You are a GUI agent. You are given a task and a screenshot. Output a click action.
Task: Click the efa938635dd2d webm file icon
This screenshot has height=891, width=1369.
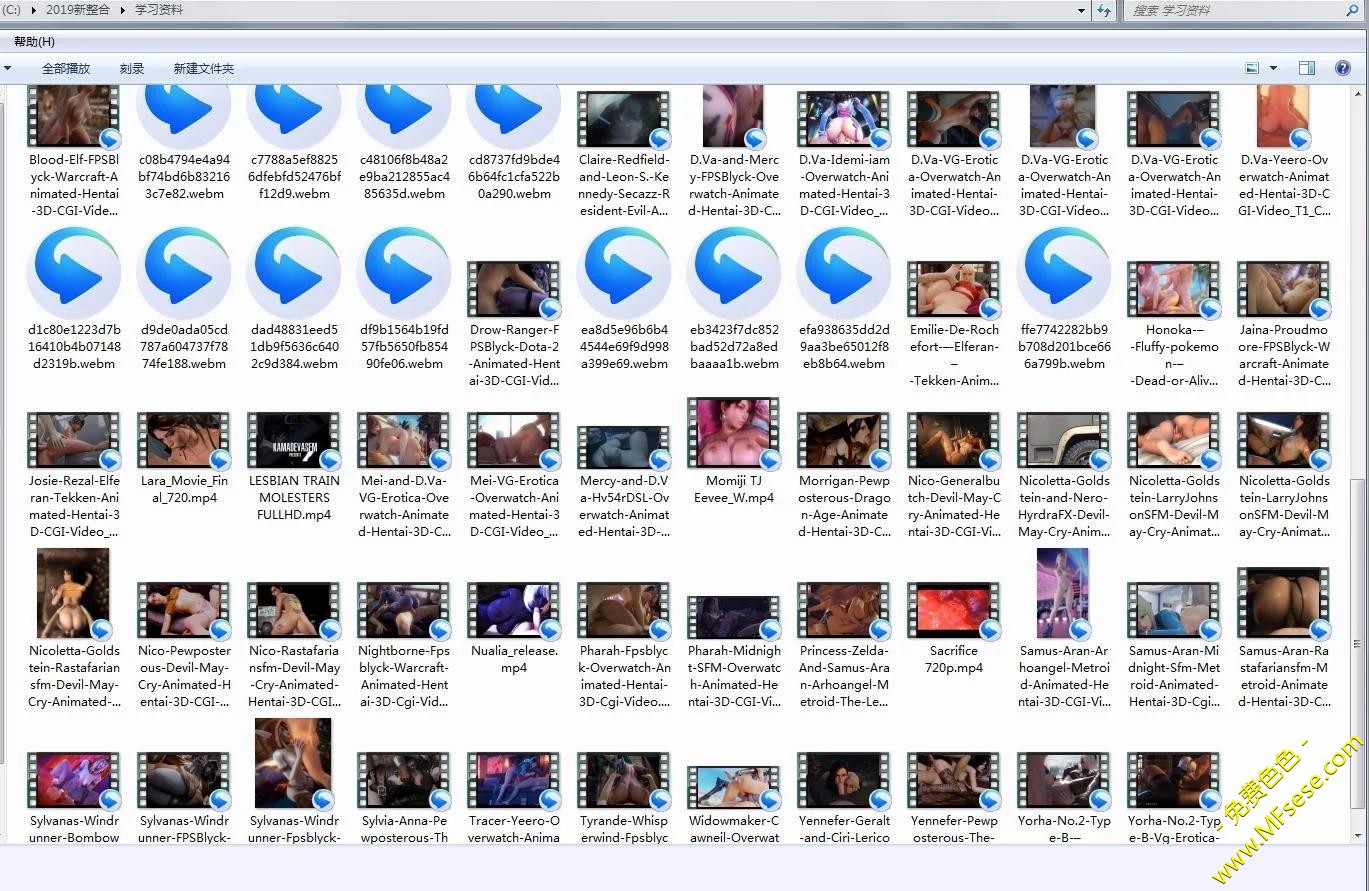pos(843,272)
